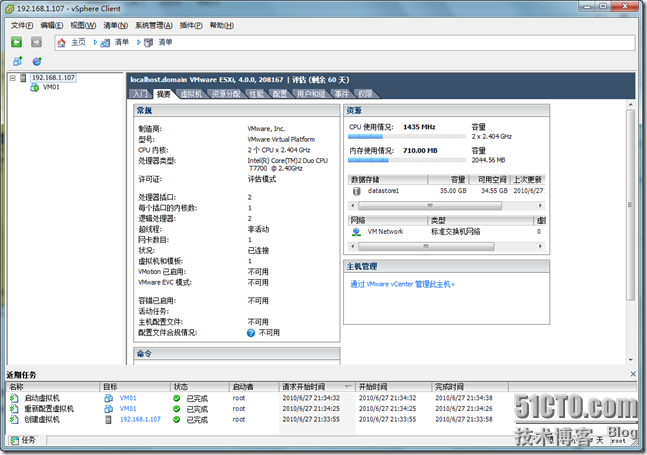Click the tasks icon in status bar
The width and height of the screenshot is (647, 455).
(x=14, y=440)
